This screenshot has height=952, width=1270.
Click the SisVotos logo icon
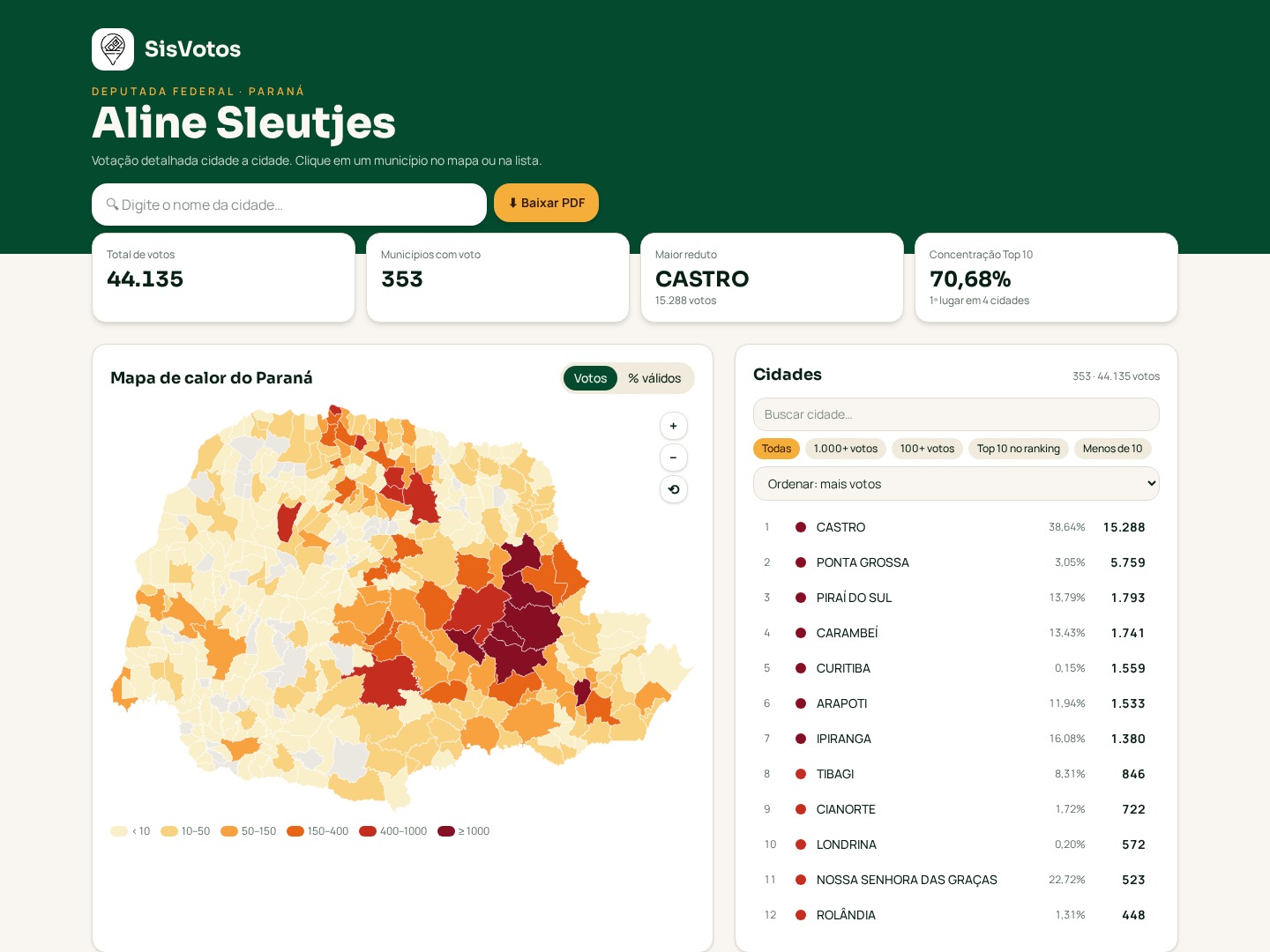pyautogui.click(x=113, y=49)
